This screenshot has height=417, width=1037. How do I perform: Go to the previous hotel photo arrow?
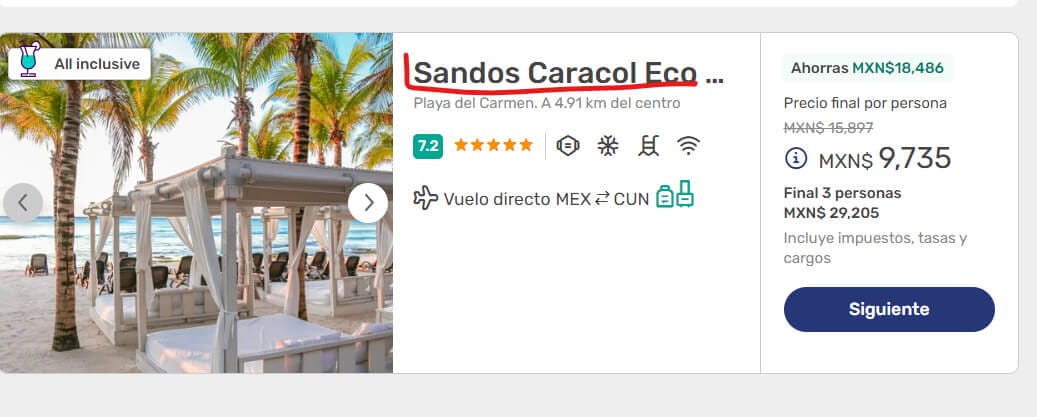(23, 203)
